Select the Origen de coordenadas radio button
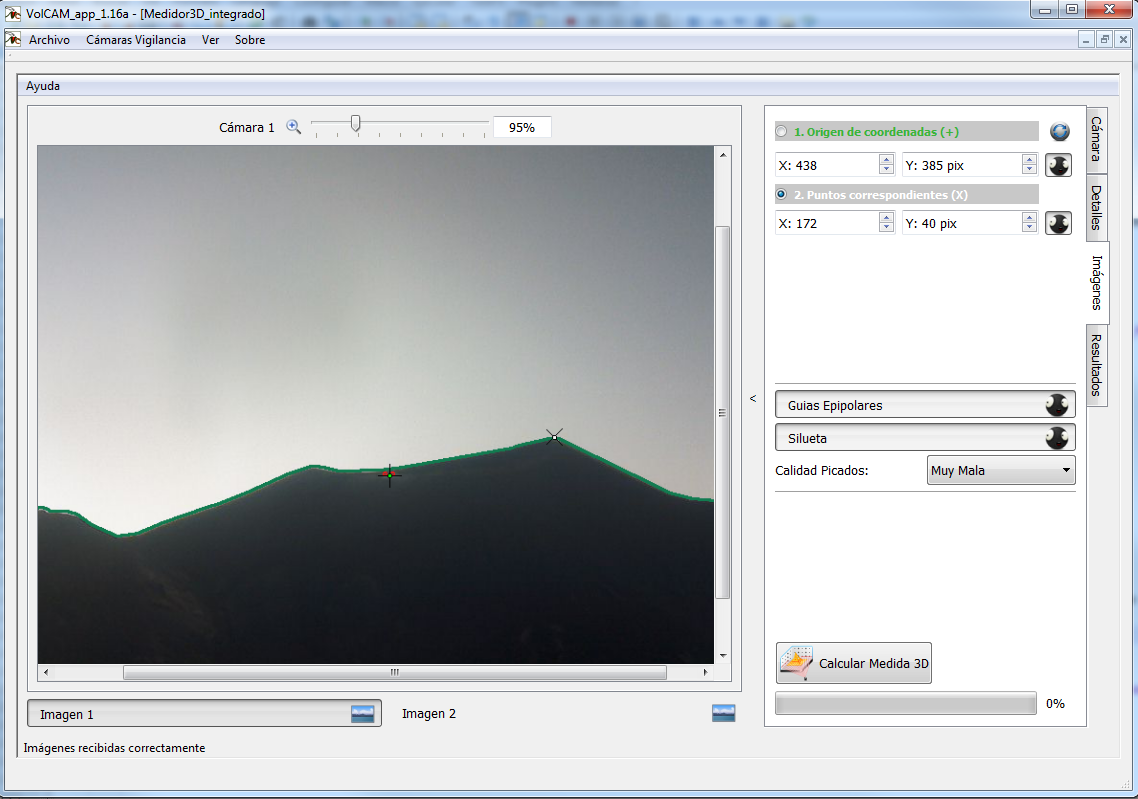Screen dimensions: 1138x799 781,131
